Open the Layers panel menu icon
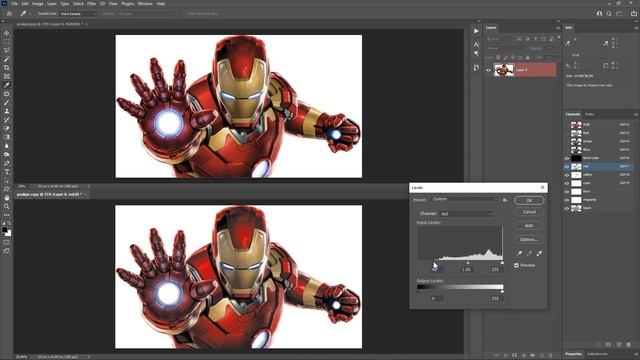The image size is (640, 360). (x=558, y=28)
